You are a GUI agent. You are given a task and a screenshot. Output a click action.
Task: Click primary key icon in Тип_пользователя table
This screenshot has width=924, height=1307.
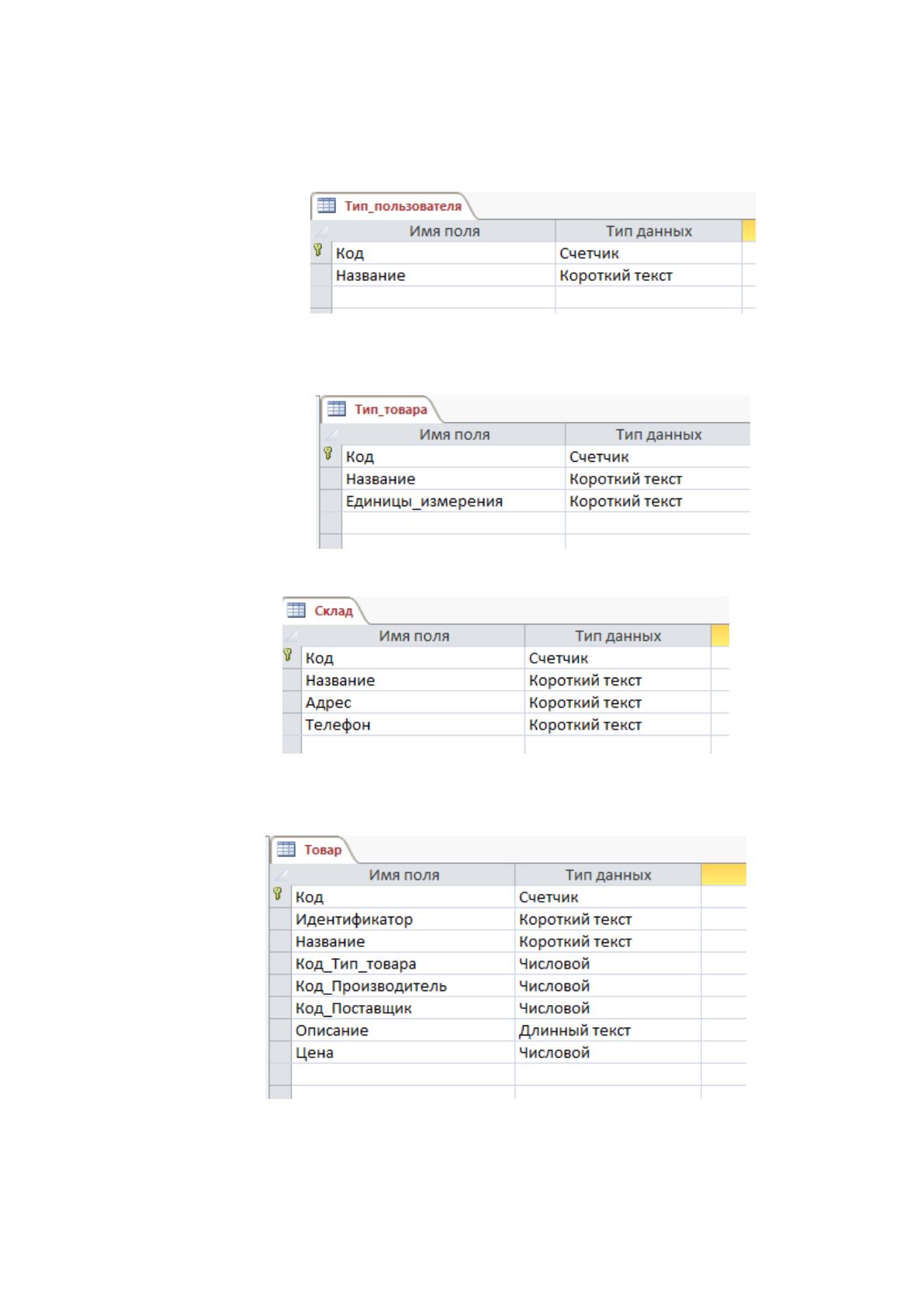[x=317, y=250]
